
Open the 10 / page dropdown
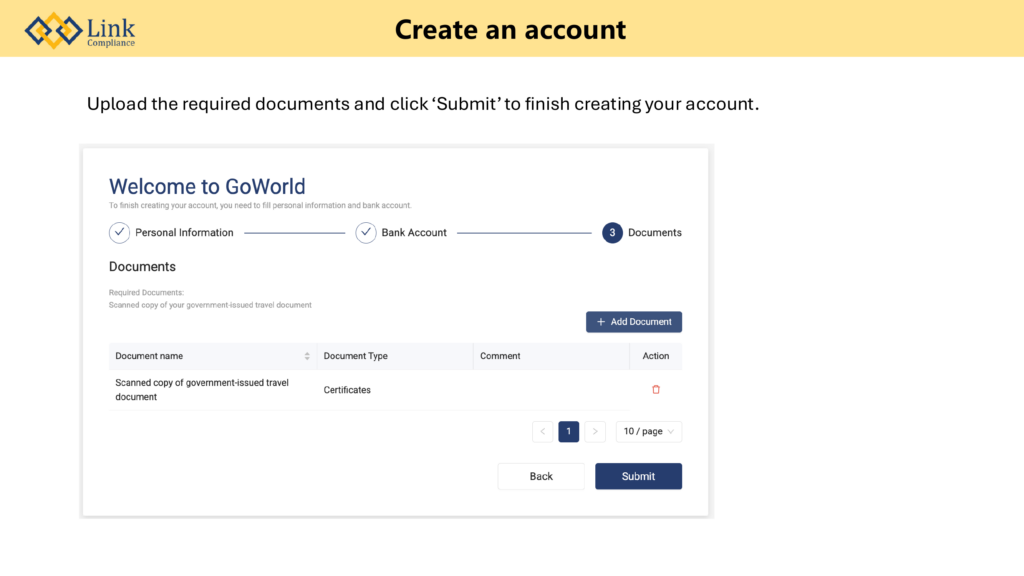tap(649, 432)
